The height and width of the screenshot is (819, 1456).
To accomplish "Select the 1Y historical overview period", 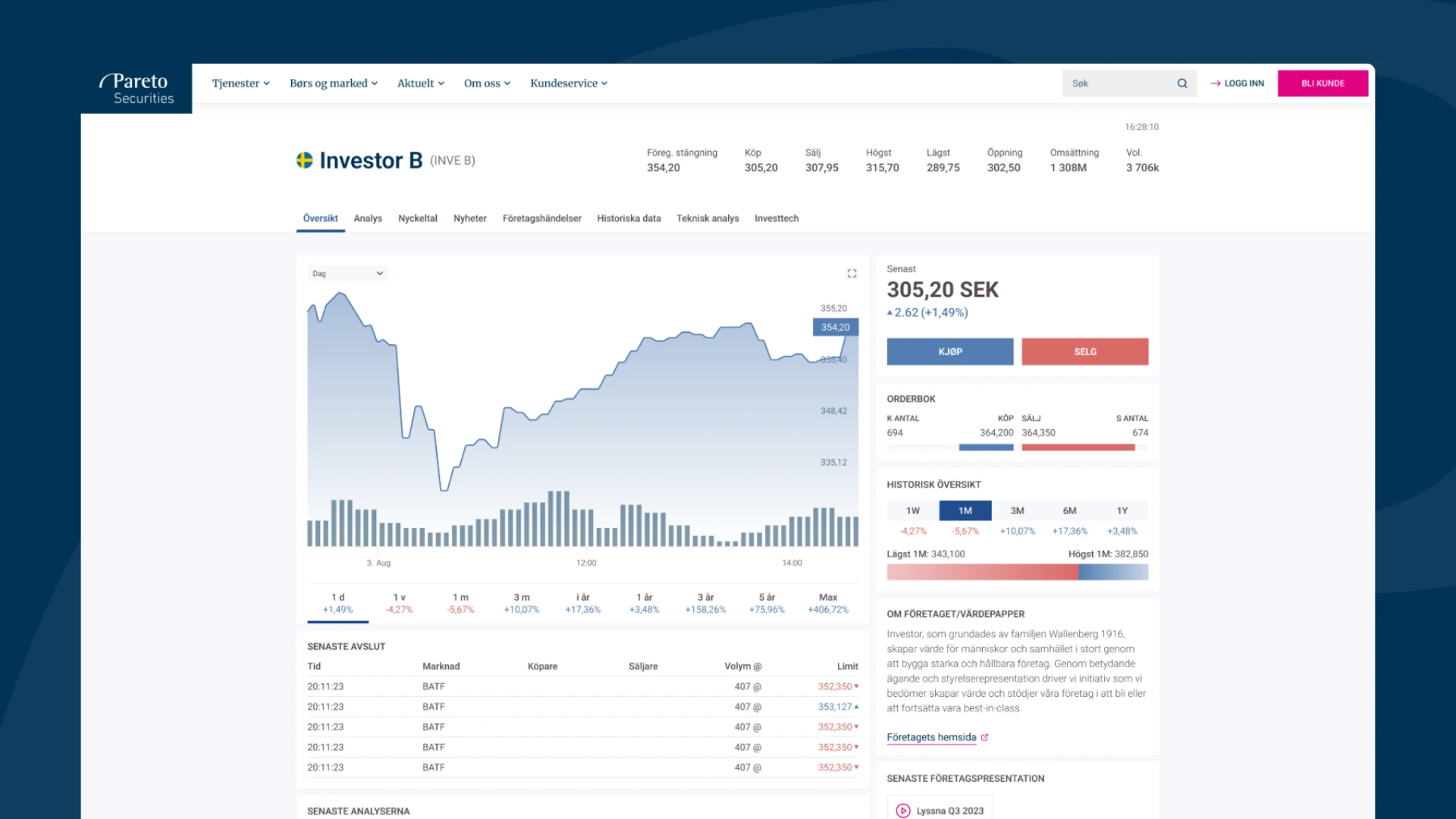I will pyautogui.click(x=1122, y=511).
